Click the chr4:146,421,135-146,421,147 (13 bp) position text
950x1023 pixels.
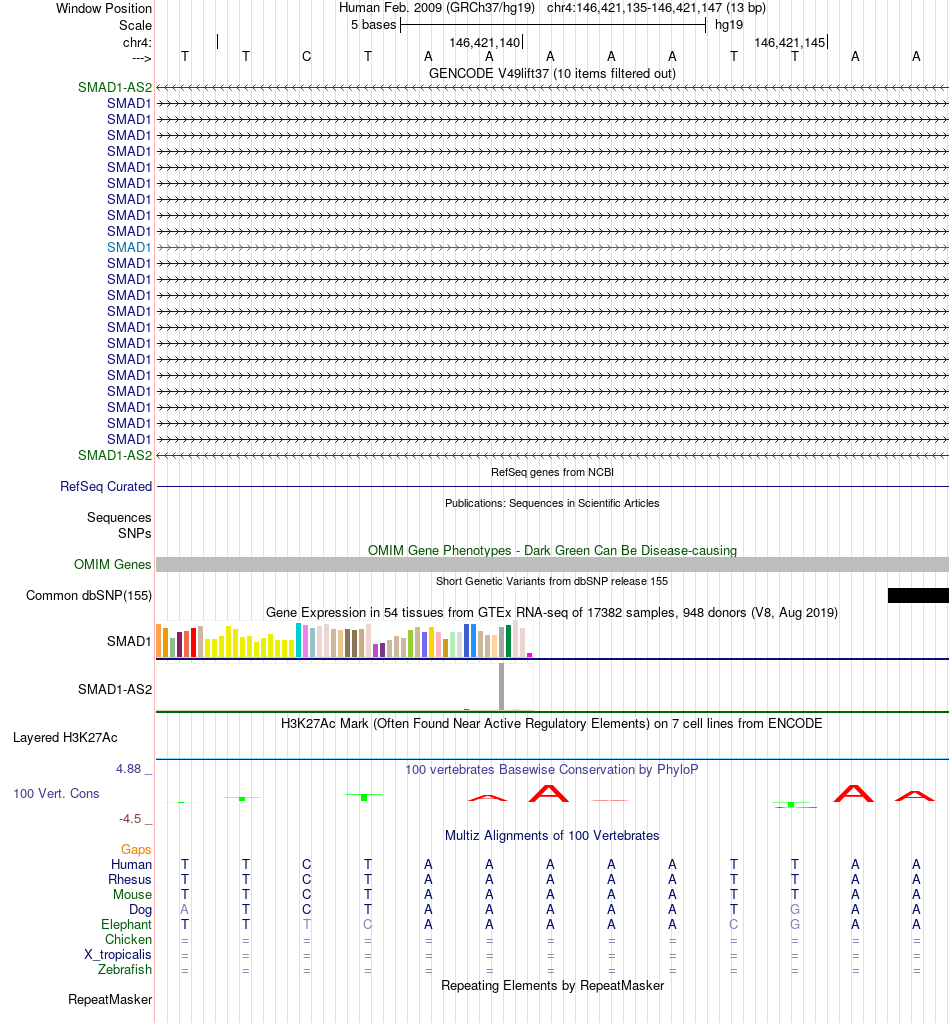pyautogui.click(x=656, y=8)
